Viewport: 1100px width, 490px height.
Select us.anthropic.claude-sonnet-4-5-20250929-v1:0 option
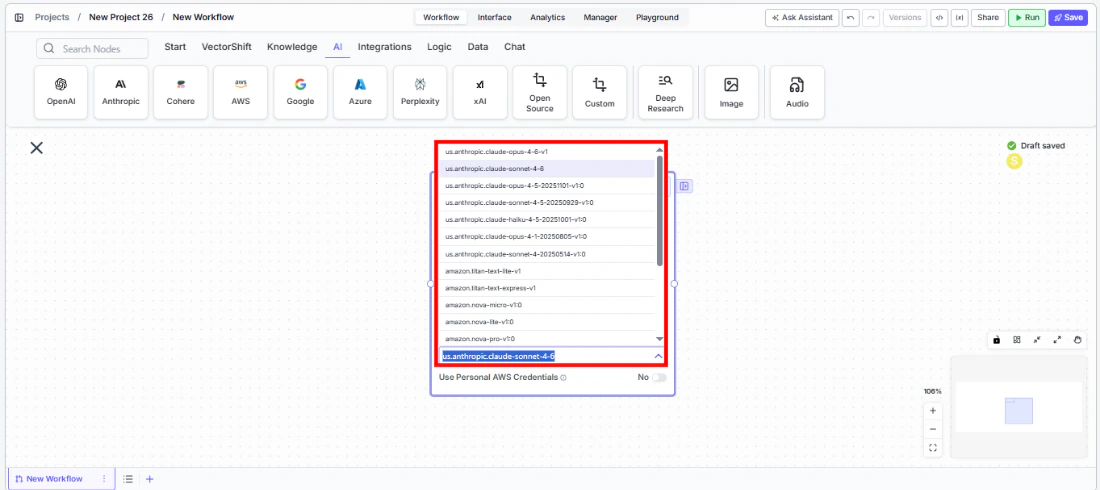[x=547, y=203]
